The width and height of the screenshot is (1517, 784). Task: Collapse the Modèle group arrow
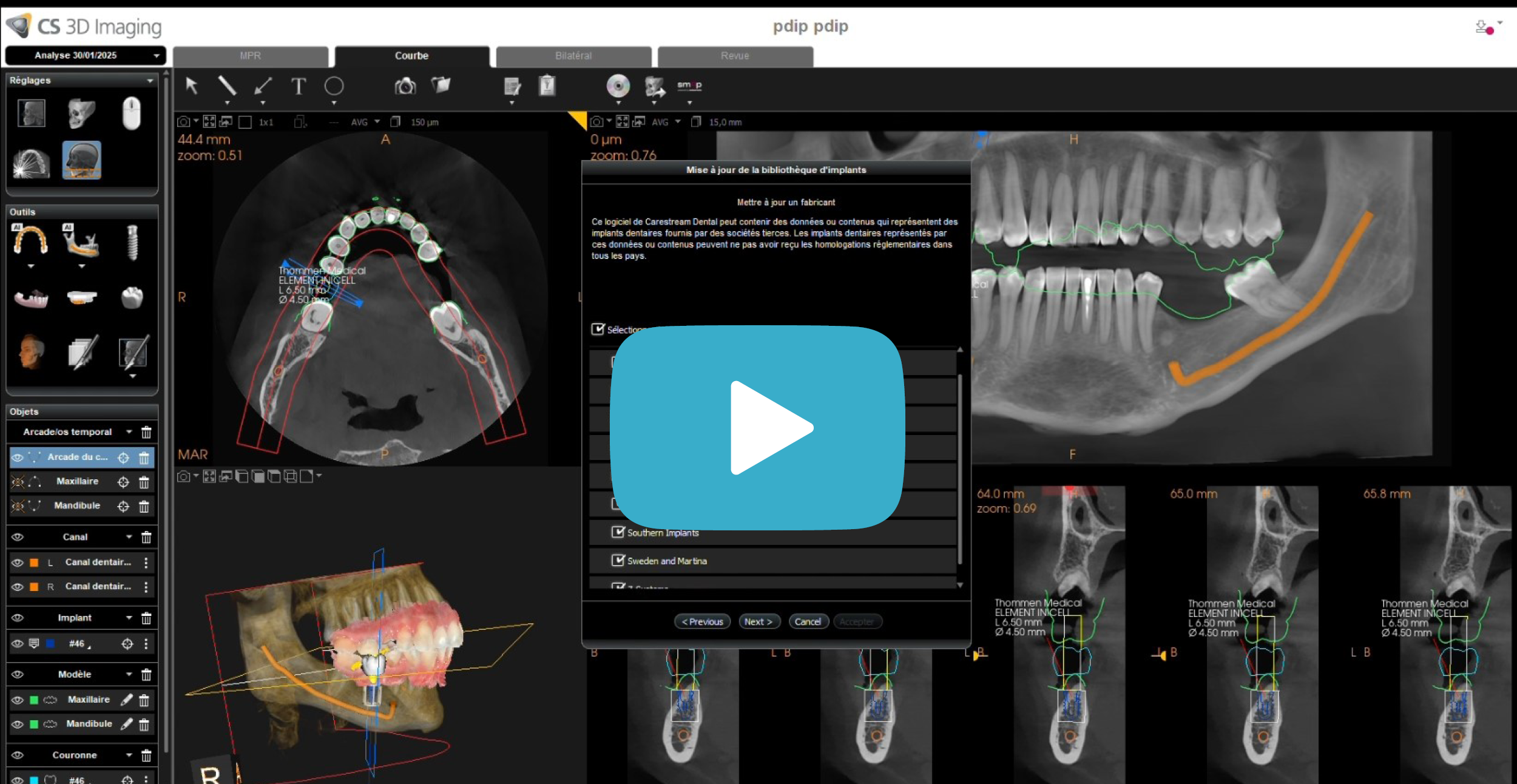[129, 674]
